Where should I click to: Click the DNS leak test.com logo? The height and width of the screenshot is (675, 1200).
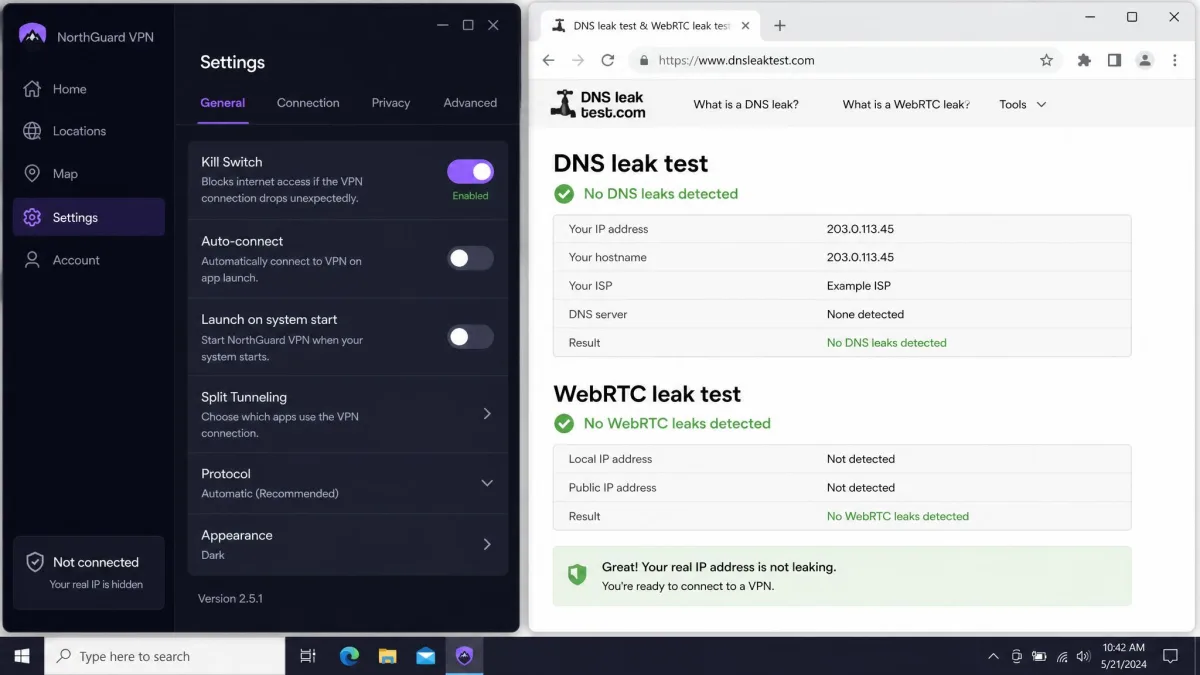tap(598, 104)
